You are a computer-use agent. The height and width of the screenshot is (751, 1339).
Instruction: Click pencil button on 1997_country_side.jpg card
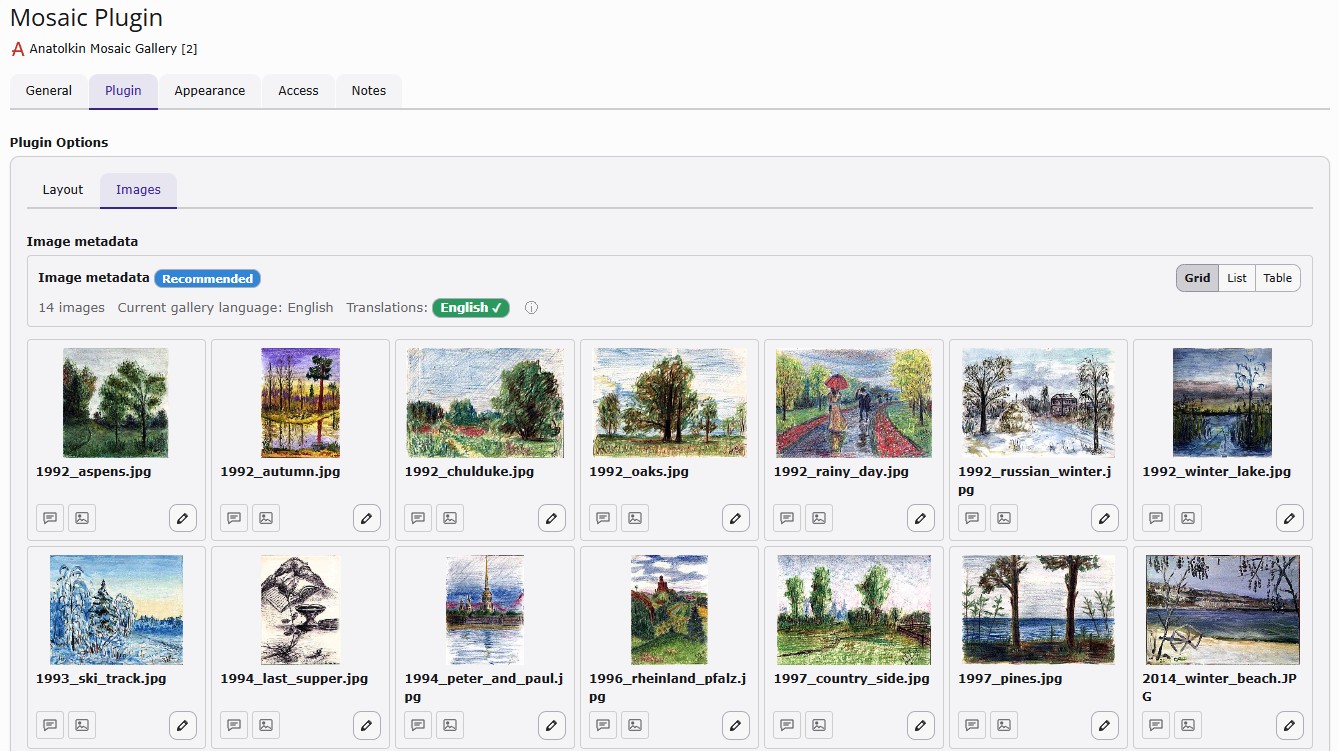(x=920, y=725)
